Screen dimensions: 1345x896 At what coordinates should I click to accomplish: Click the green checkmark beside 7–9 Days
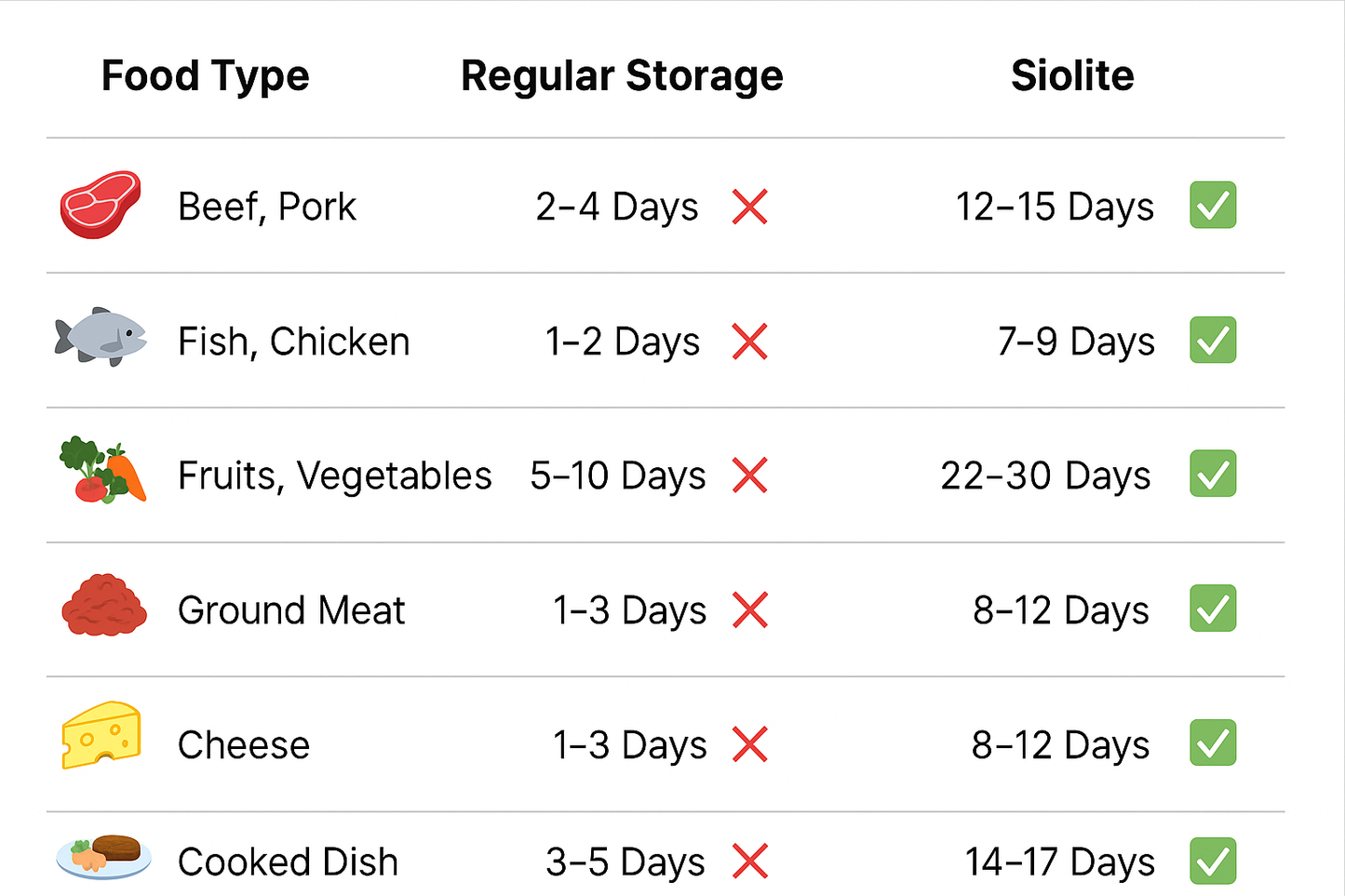1213,341
